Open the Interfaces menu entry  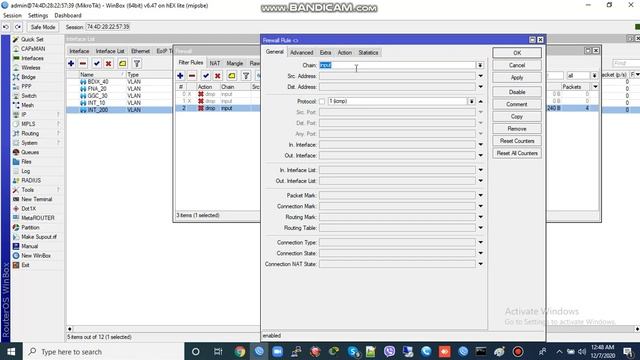click(x=32, y=58)
